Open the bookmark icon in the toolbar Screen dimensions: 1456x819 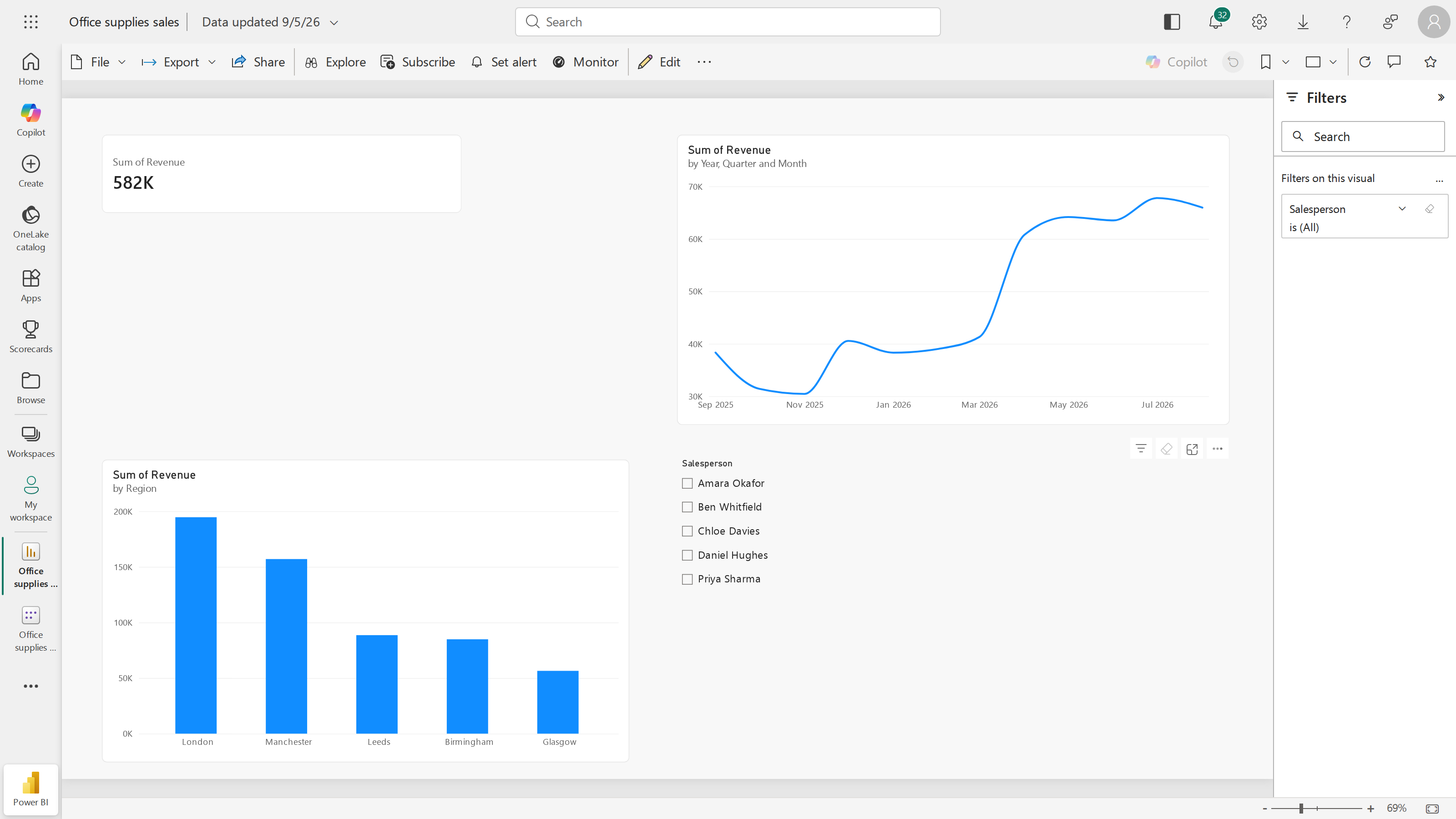click(x=1265, y=62)
